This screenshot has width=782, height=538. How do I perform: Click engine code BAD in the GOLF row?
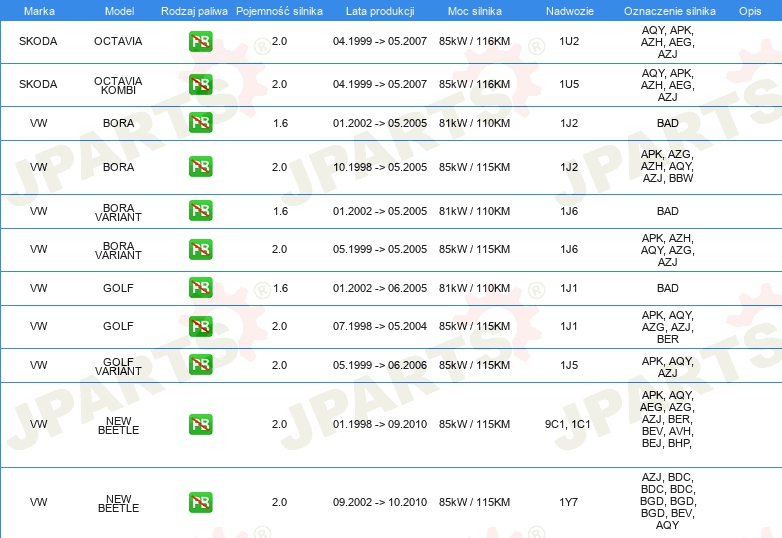click(x=668, y=288)
